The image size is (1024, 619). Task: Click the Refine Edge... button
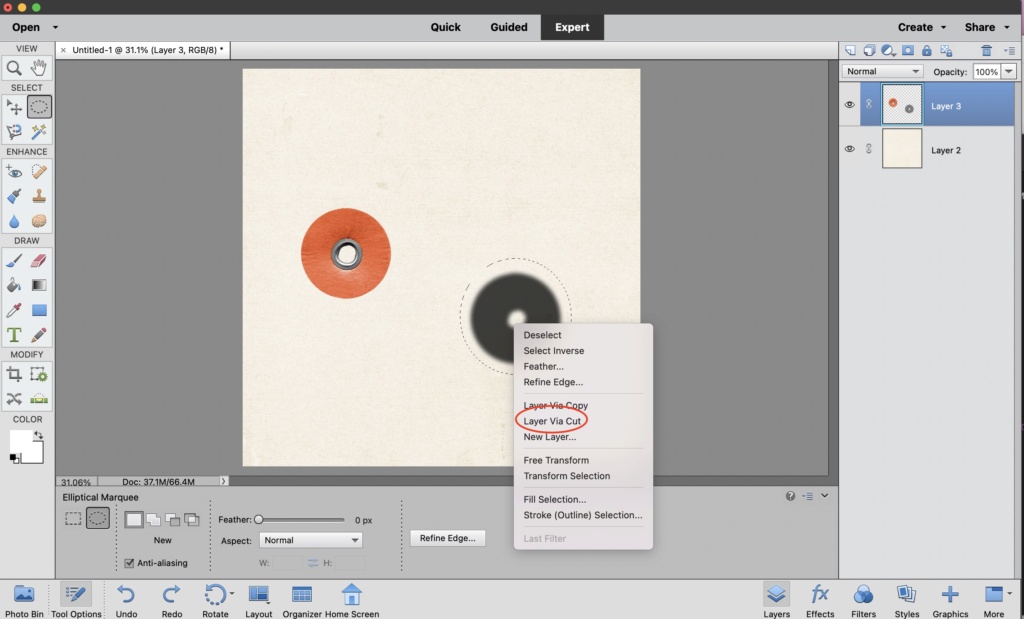tap(447, 538)
